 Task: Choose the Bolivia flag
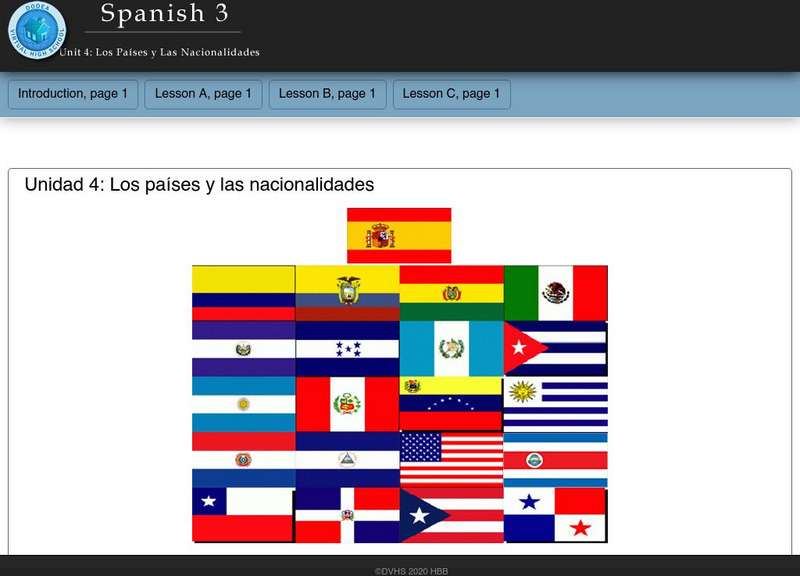(x=452, y=293)
